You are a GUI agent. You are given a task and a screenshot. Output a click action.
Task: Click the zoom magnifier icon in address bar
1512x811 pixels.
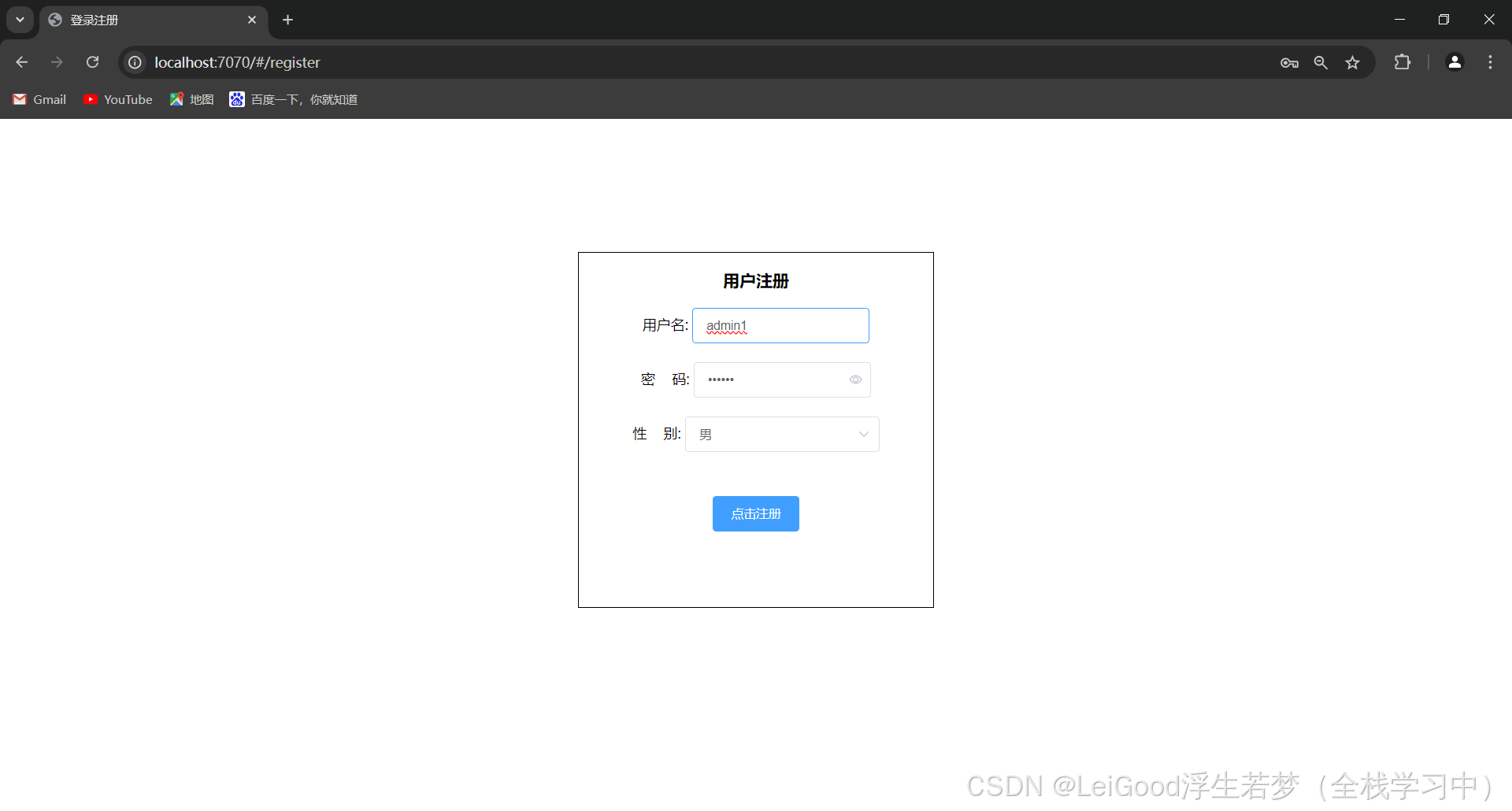[1321, 62]
